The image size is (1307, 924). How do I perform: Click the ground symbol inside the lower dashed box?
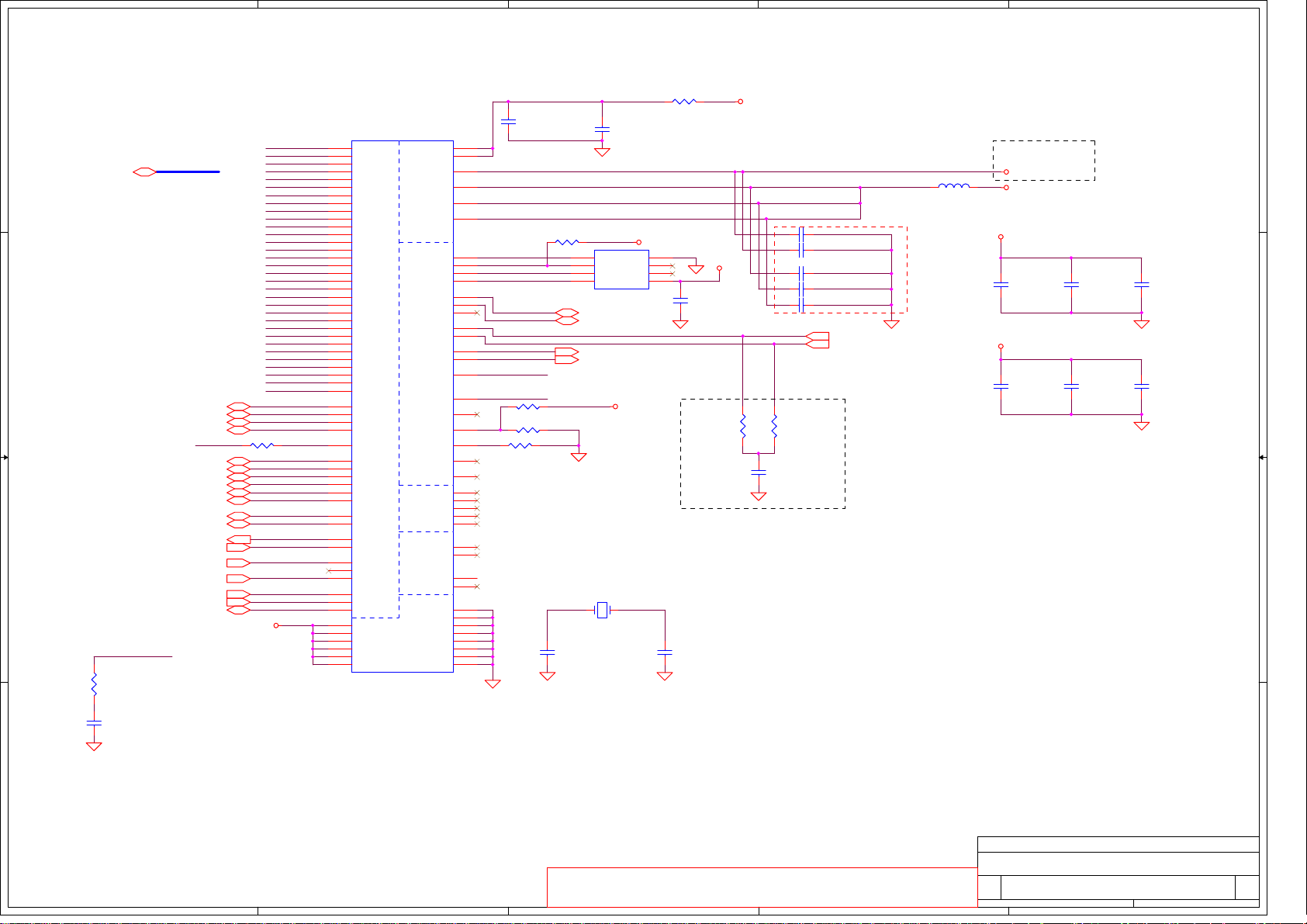(759, 496)
